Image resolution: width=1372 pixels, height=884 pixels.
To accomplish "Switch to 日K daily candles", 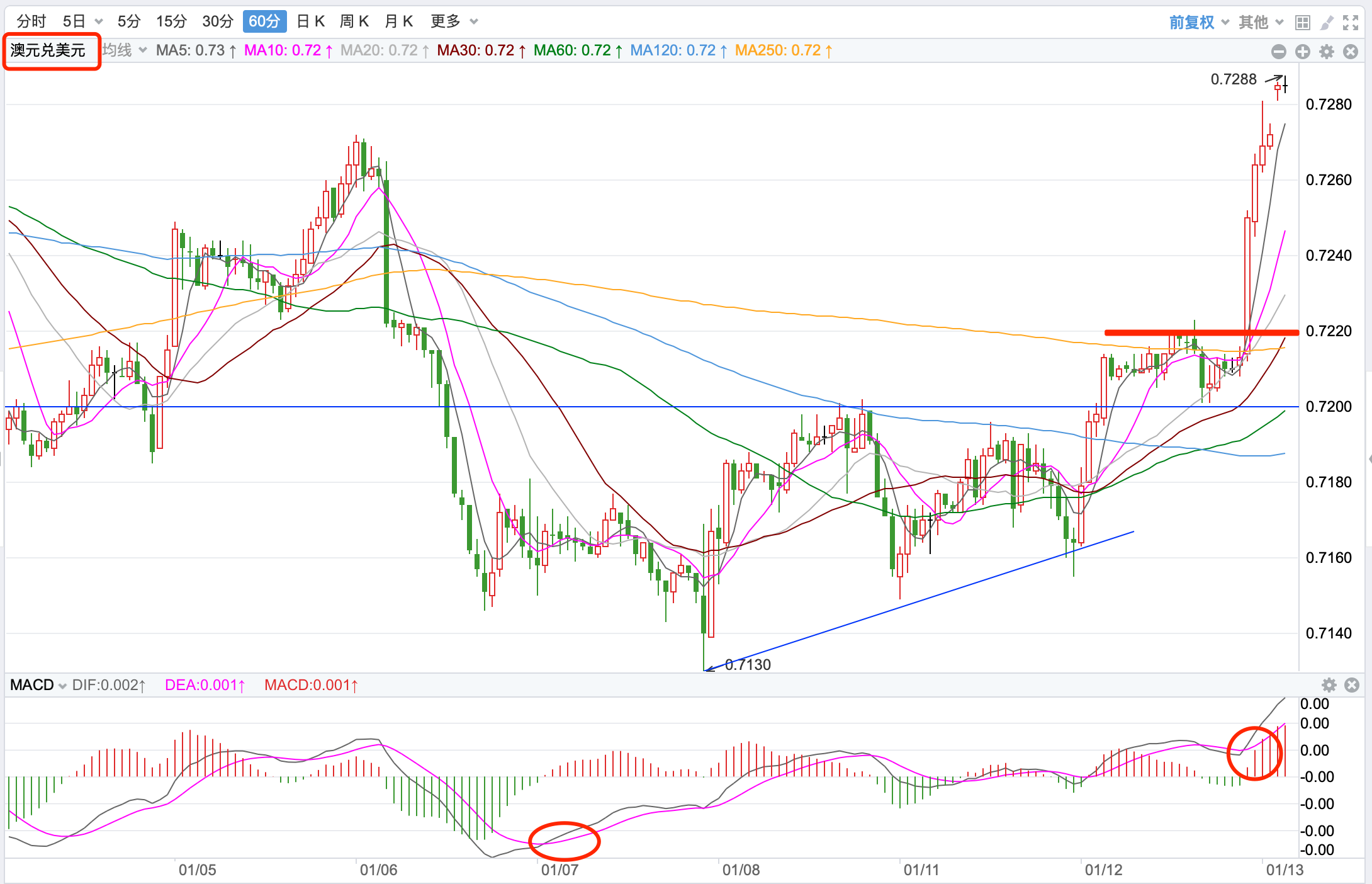I will click(310, 21).
